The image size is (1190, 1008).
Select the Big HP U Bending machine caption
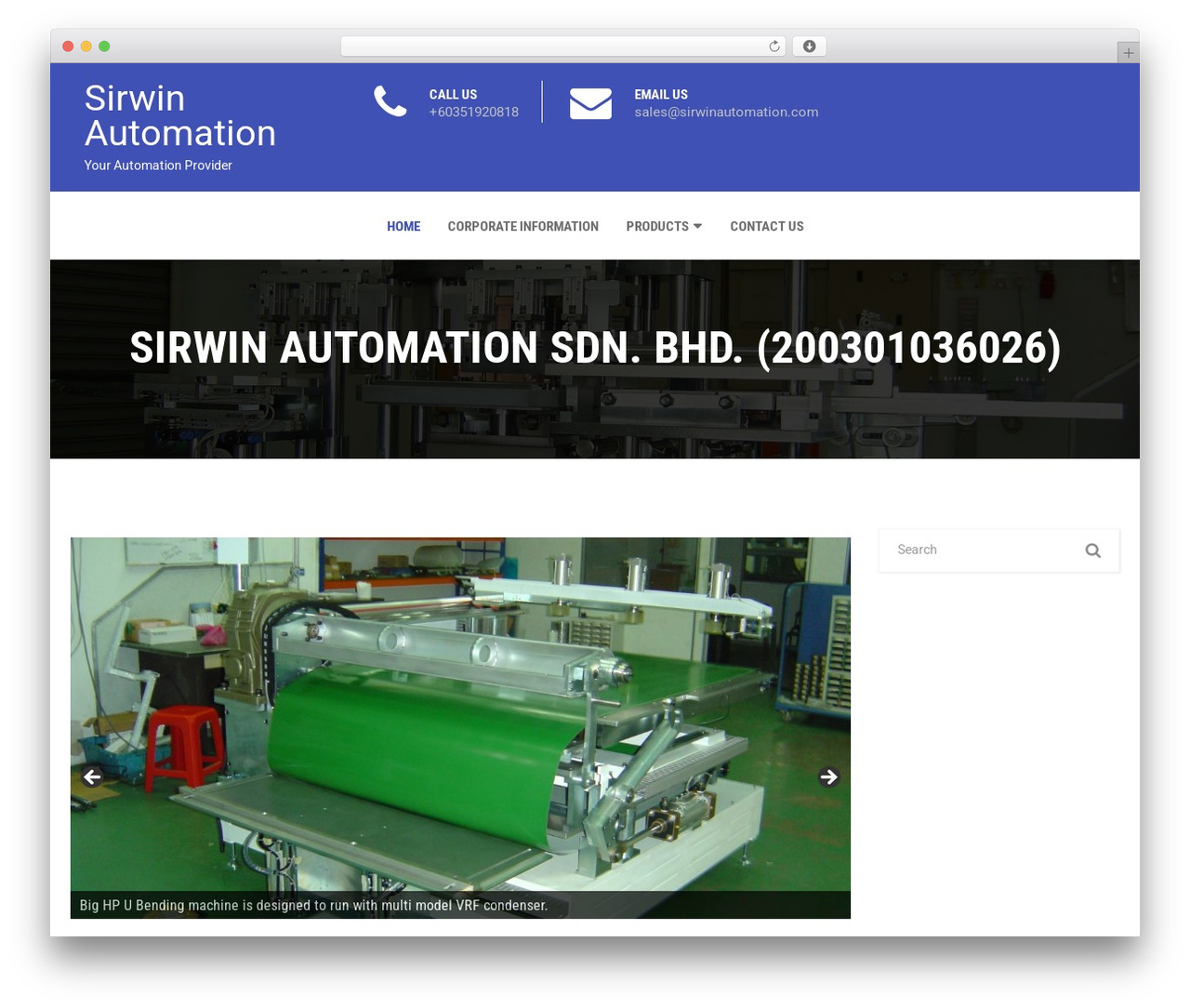[313, 906]
